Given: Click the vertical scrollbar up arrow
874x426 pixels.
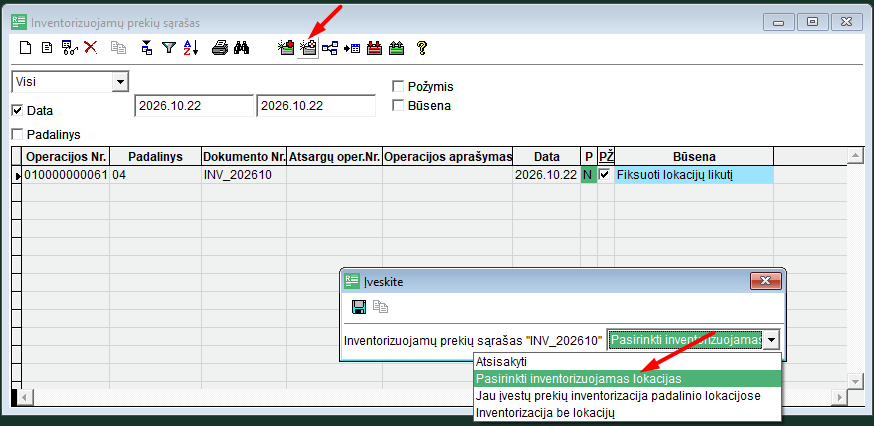Looking at the screenshot, I should pyautogui.click(x=855, y=156).
